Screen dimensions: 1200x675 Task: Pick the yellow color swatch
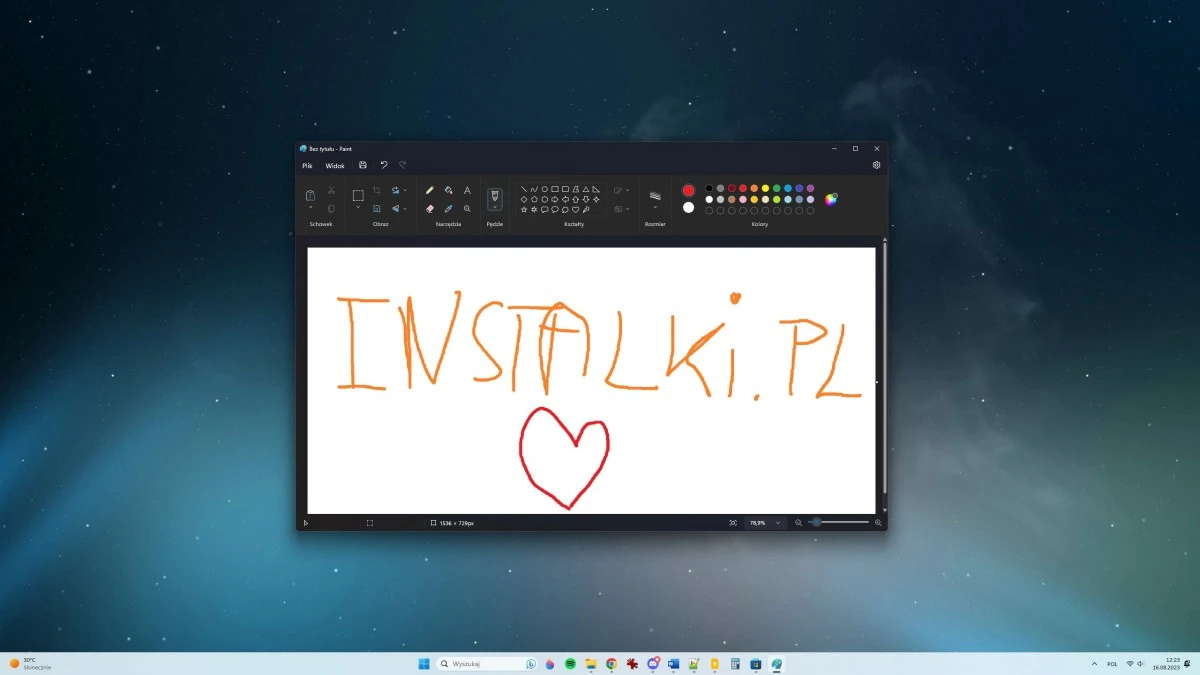pos(765,188)
